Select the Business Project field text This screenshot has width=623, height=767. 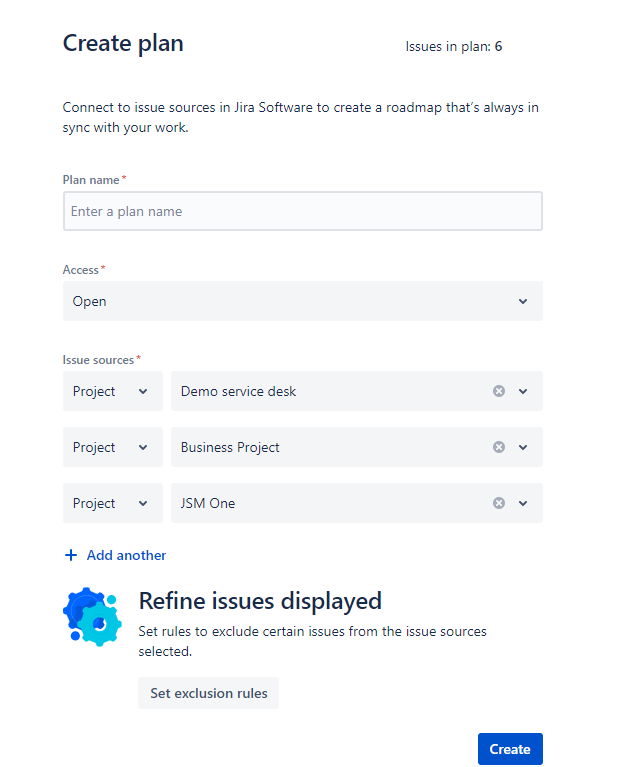(230, 447)
